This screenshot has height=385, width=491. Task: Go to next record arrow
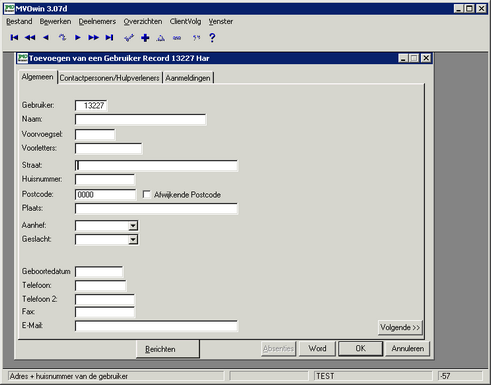[78, 38]
